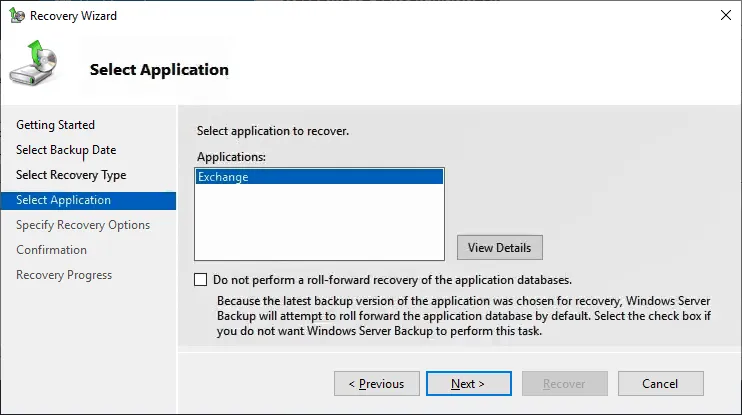Cancel the recovery wizard
Viewport: 742px width, 415px height.
(x=660, y=383)
